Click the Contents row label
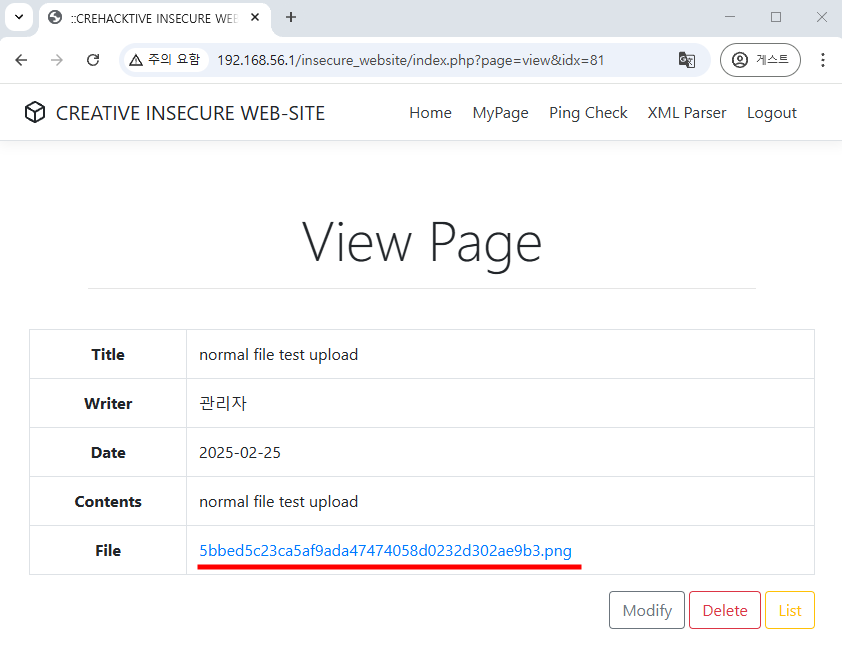842x651 pixels. coord(108,501)
